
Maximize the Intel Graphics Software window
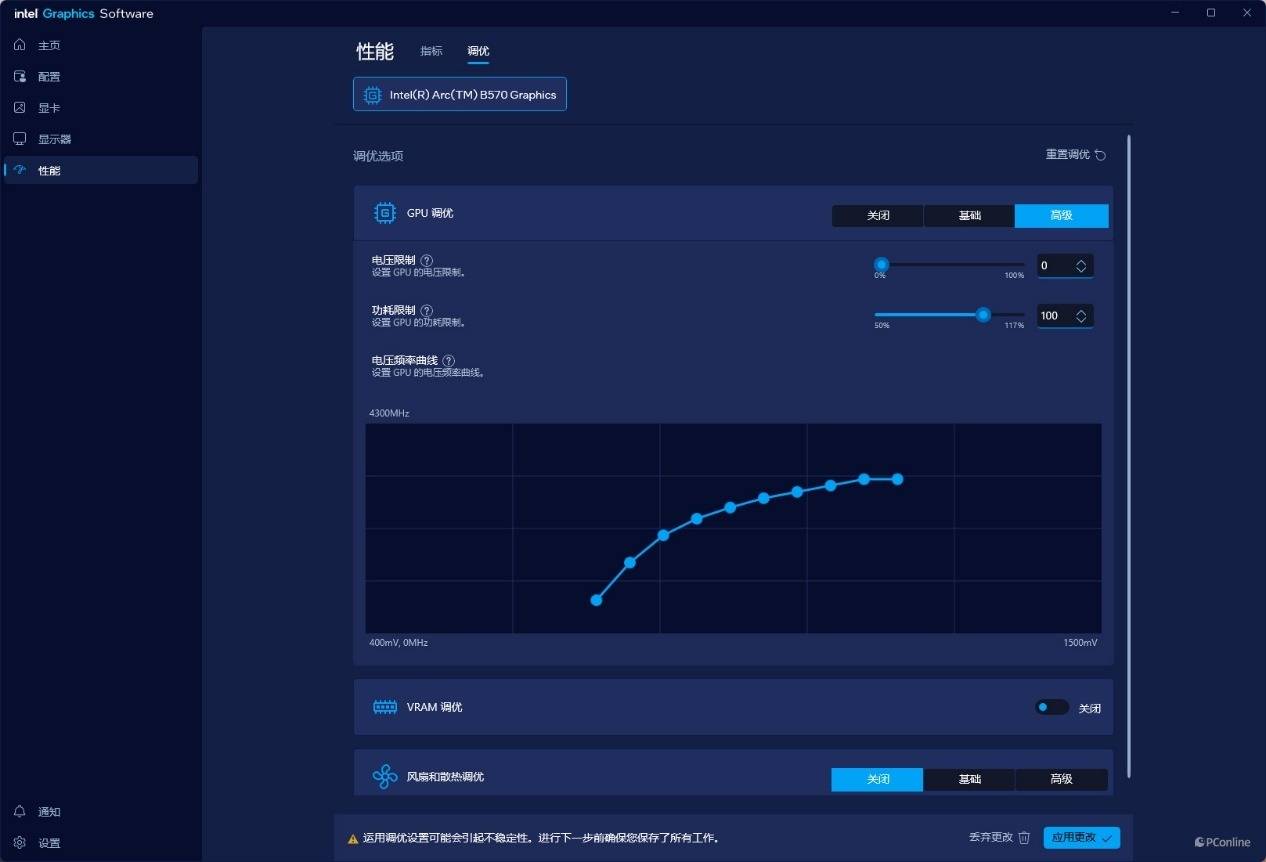pyautogui.click(x=1211, y=12)
